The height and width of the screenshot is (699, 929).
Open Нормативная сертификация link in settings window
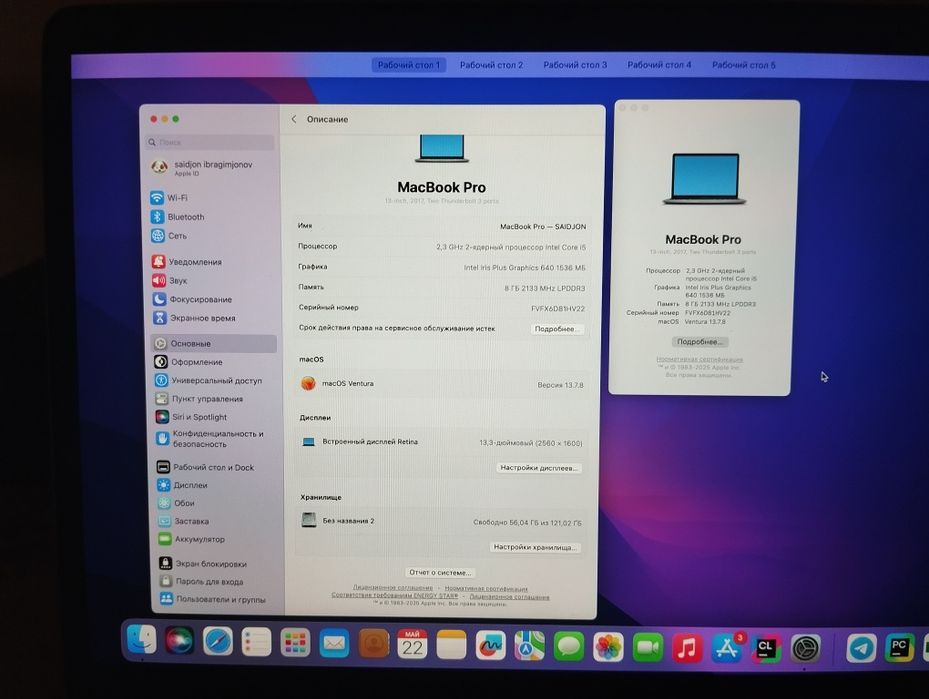[x=486, y=589]
